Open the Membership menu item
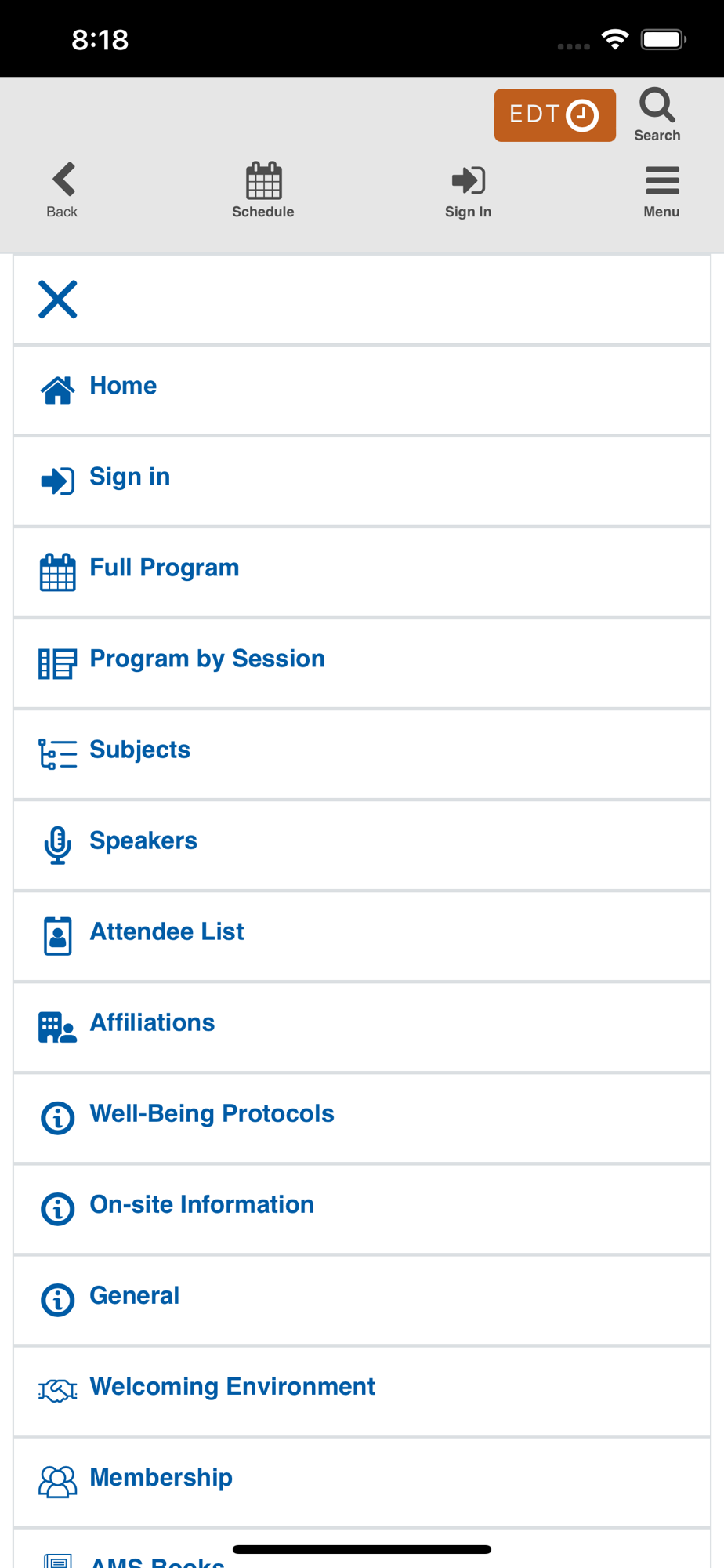This screenshot has height=1568, width=724. point(161,1477)
